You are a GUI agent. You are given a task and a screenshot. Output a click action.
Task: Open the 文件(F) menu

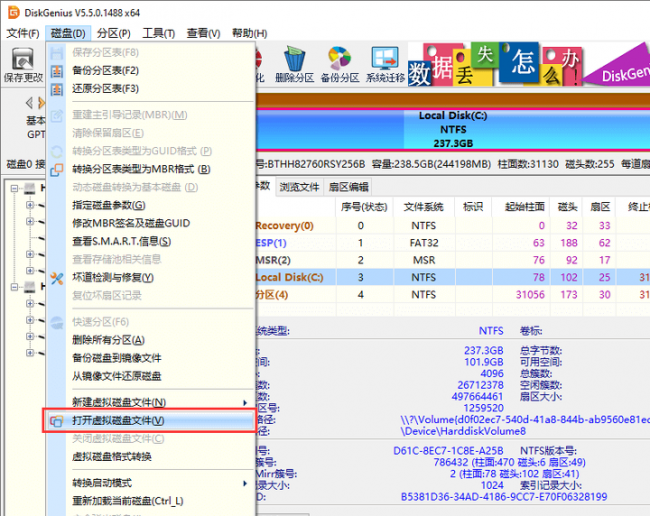tap(23, 33)
